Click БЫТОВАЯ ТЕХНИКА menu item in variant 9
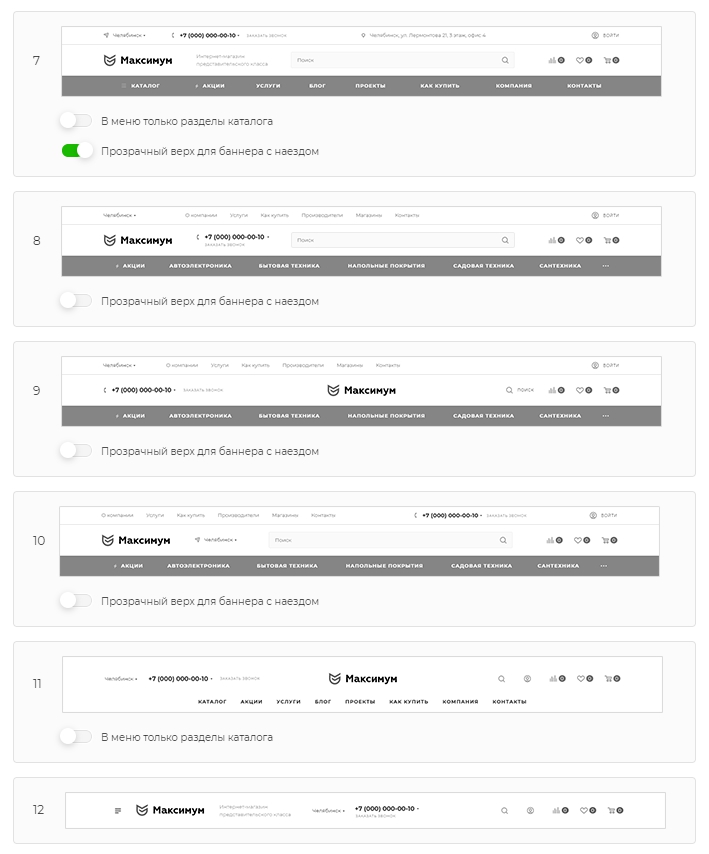The height and width of the screenshot is (854, 709). point(289,416)
